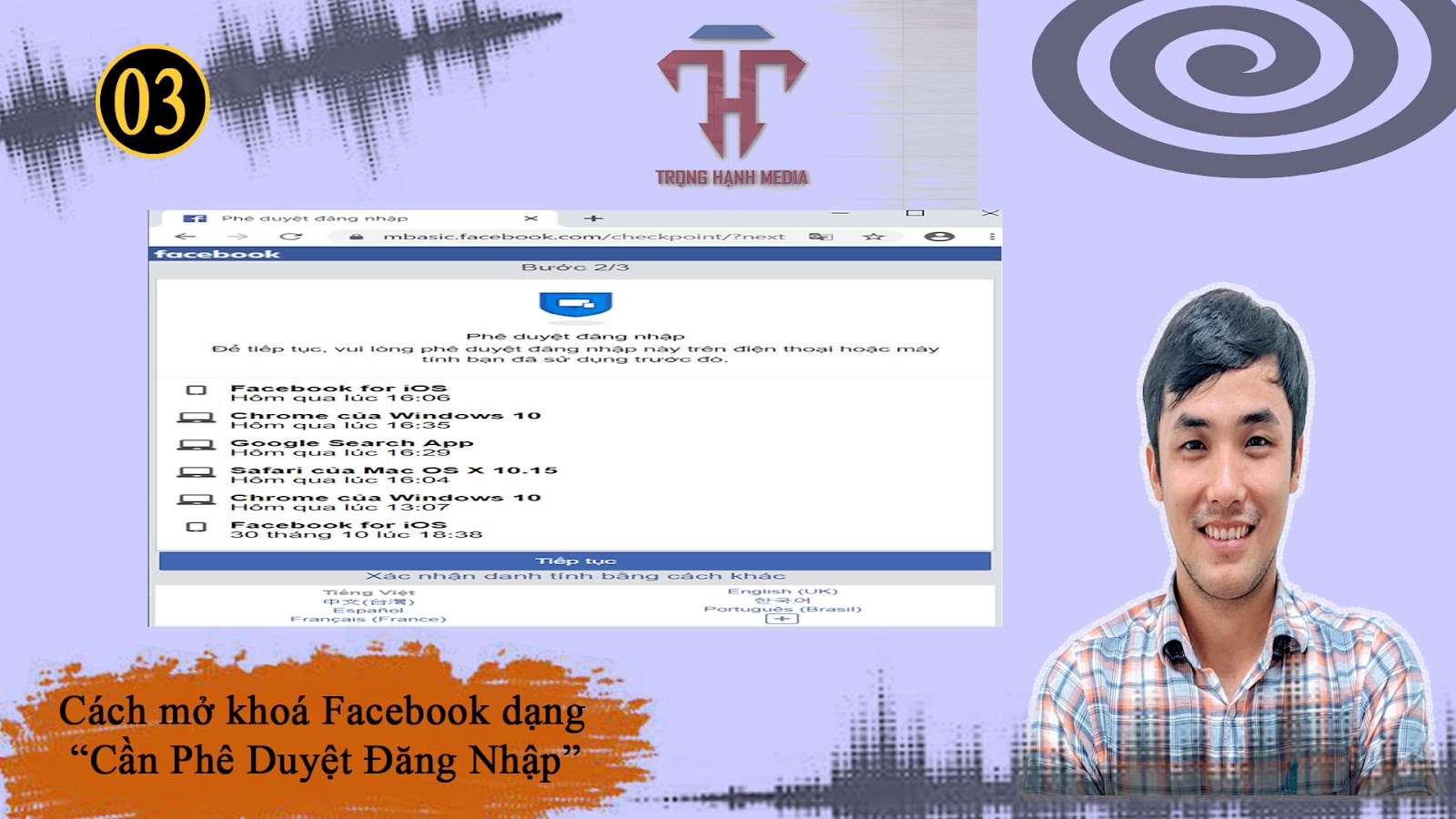Close the browser window
The width and height of the screenshot is (1456, 819).
pos(990,213)
